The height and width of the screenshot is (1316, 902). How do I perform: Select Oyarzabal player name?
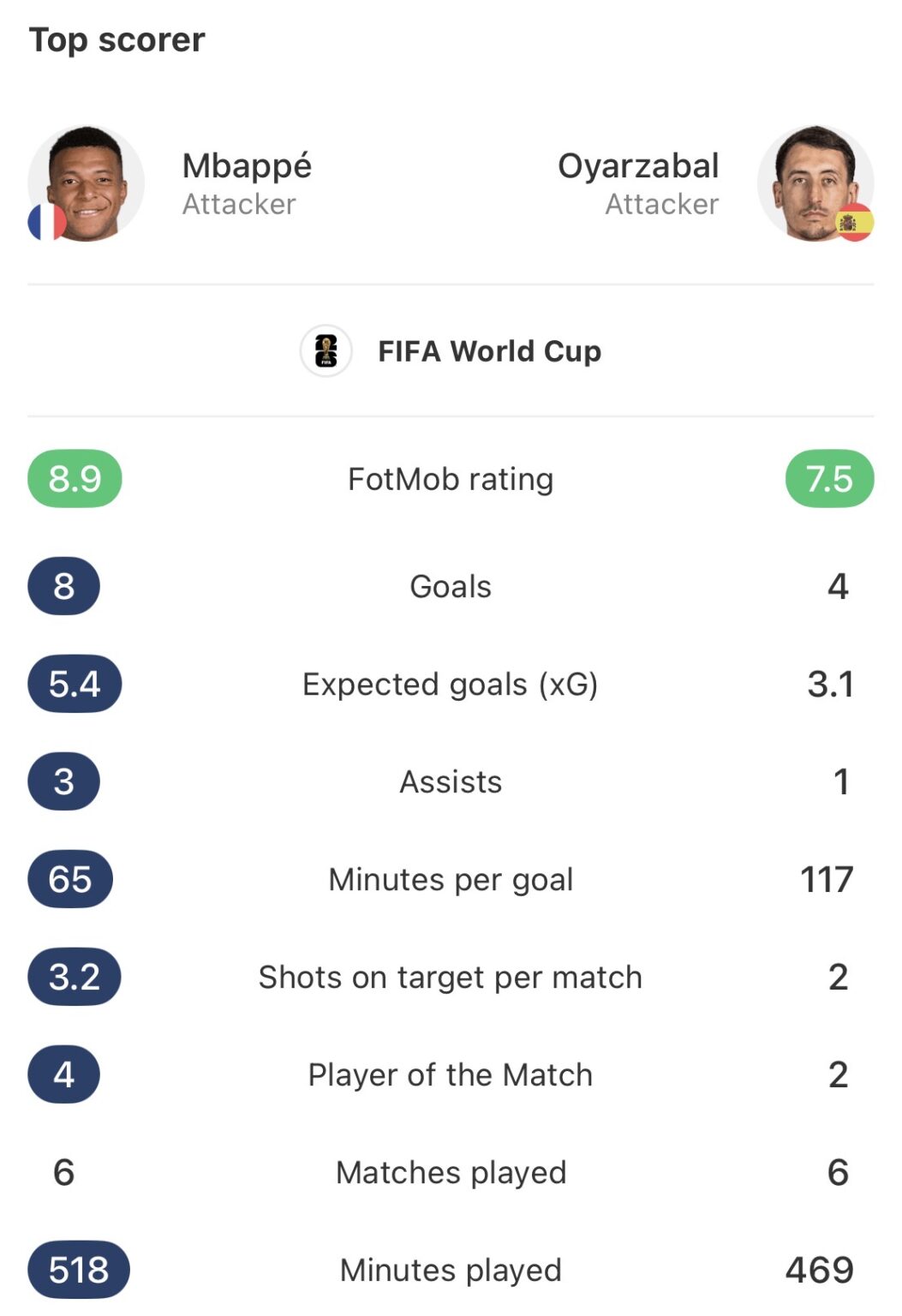[638, 166]
